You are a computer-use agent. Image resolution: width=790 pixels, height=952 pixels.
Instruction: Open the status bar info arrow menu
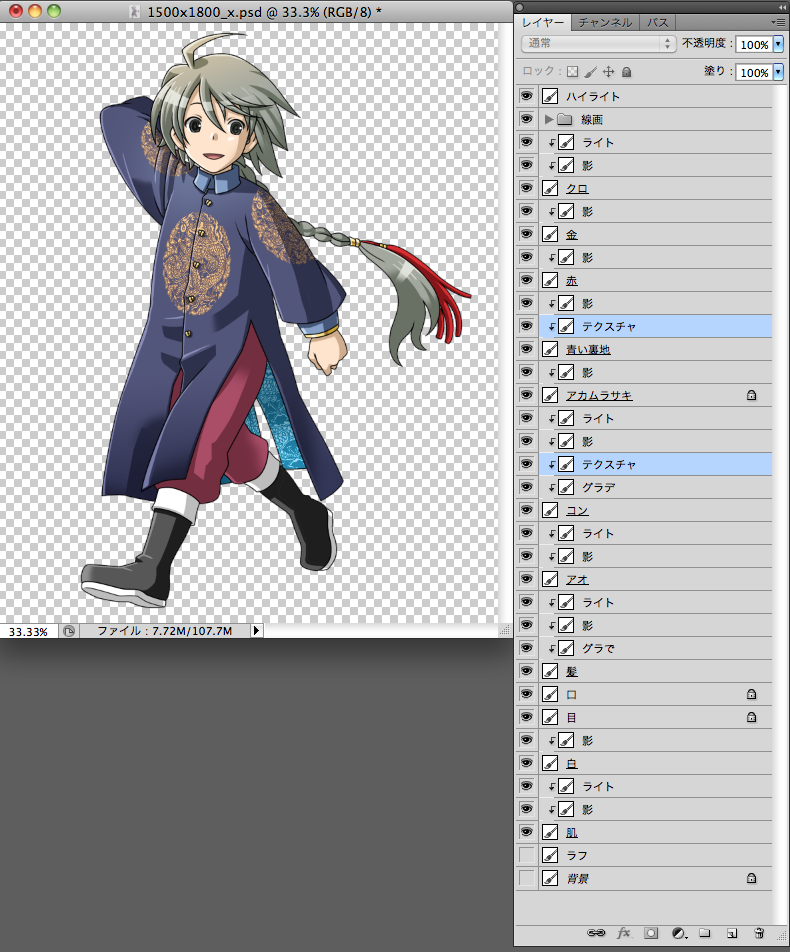coord(256,631)
